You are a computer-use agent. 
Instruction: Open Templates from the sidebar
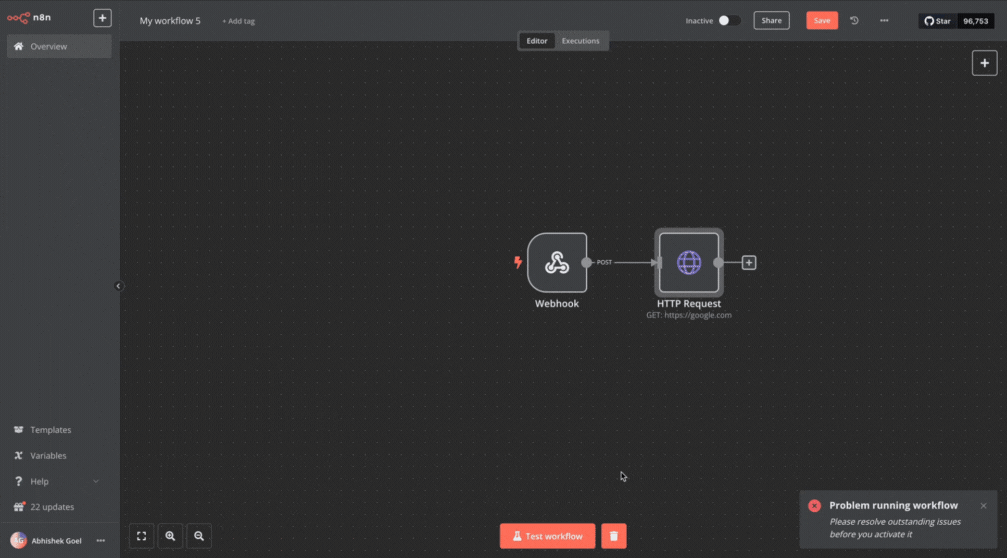(x=51, y=430)
